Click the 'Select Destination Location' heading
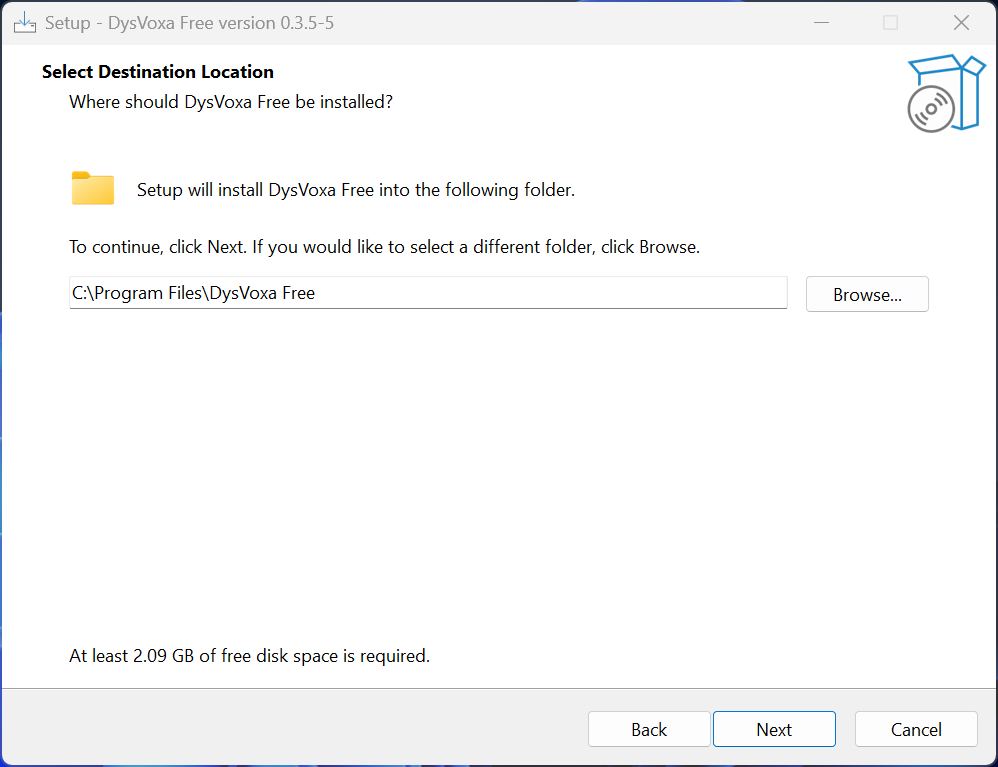This screenshot has width=998, height=767. 158,72
